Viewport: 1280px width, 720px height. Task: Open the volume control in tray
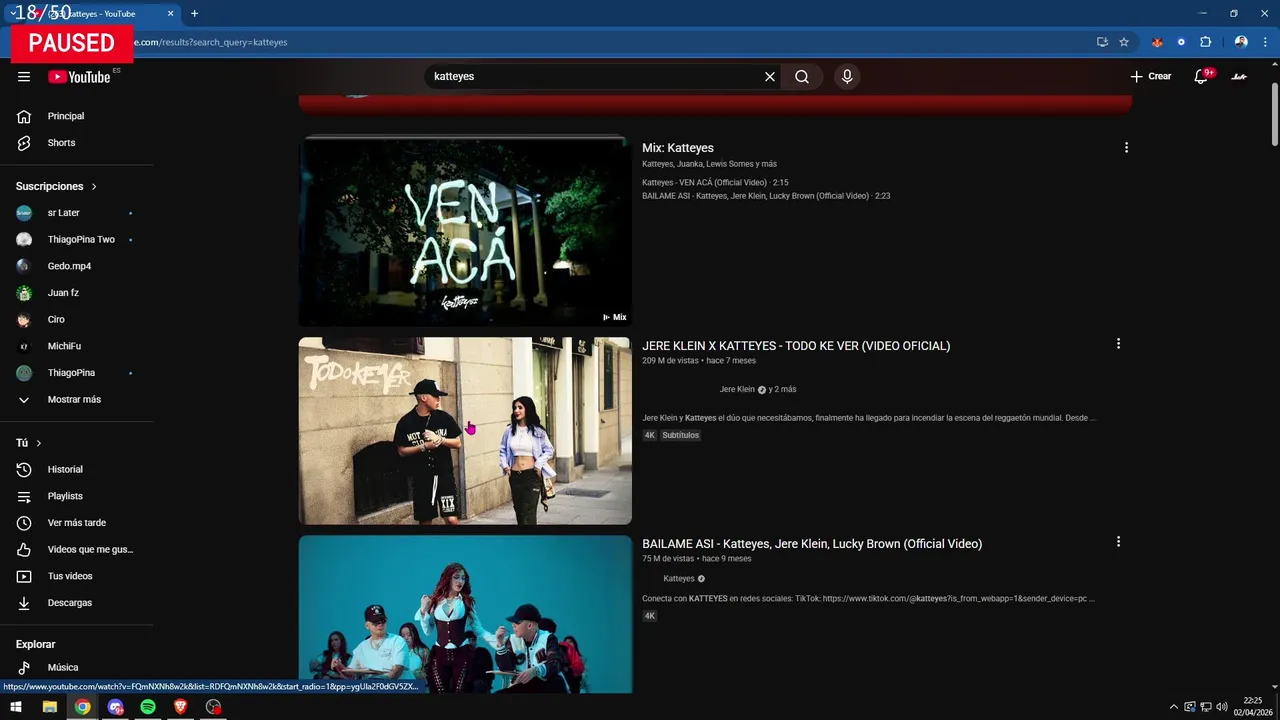tap(1221, 707)
